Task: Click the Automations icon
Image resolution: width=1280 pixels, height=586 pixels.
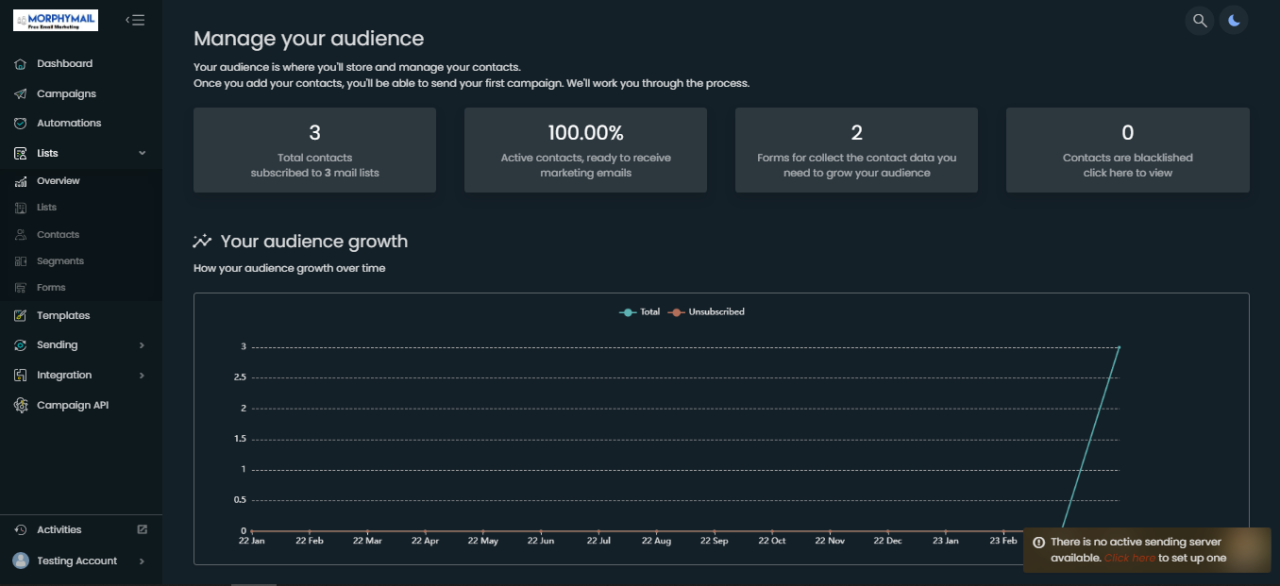Action: 20,123
